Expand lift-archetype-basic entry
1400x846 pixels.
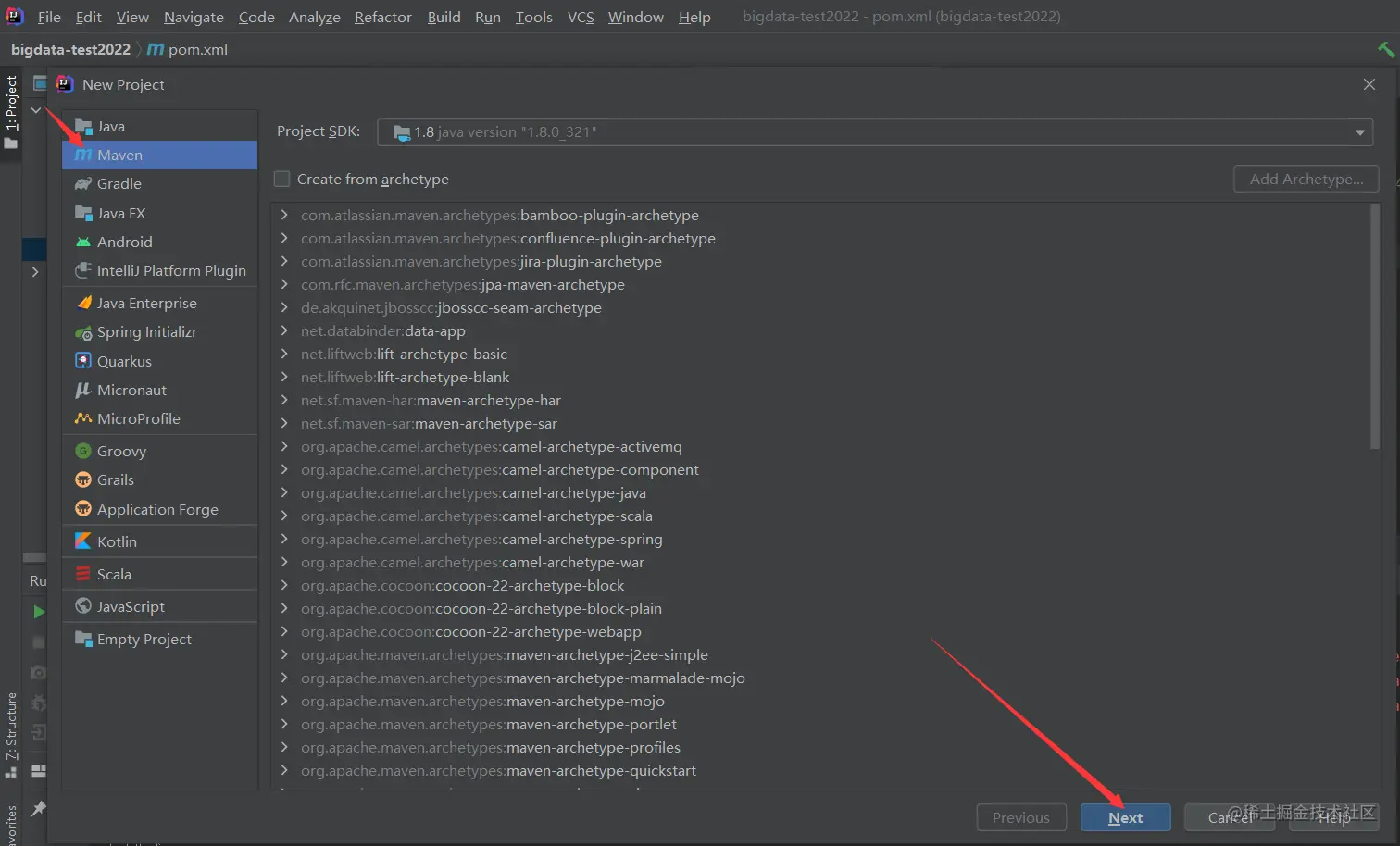tap(284, 354)
